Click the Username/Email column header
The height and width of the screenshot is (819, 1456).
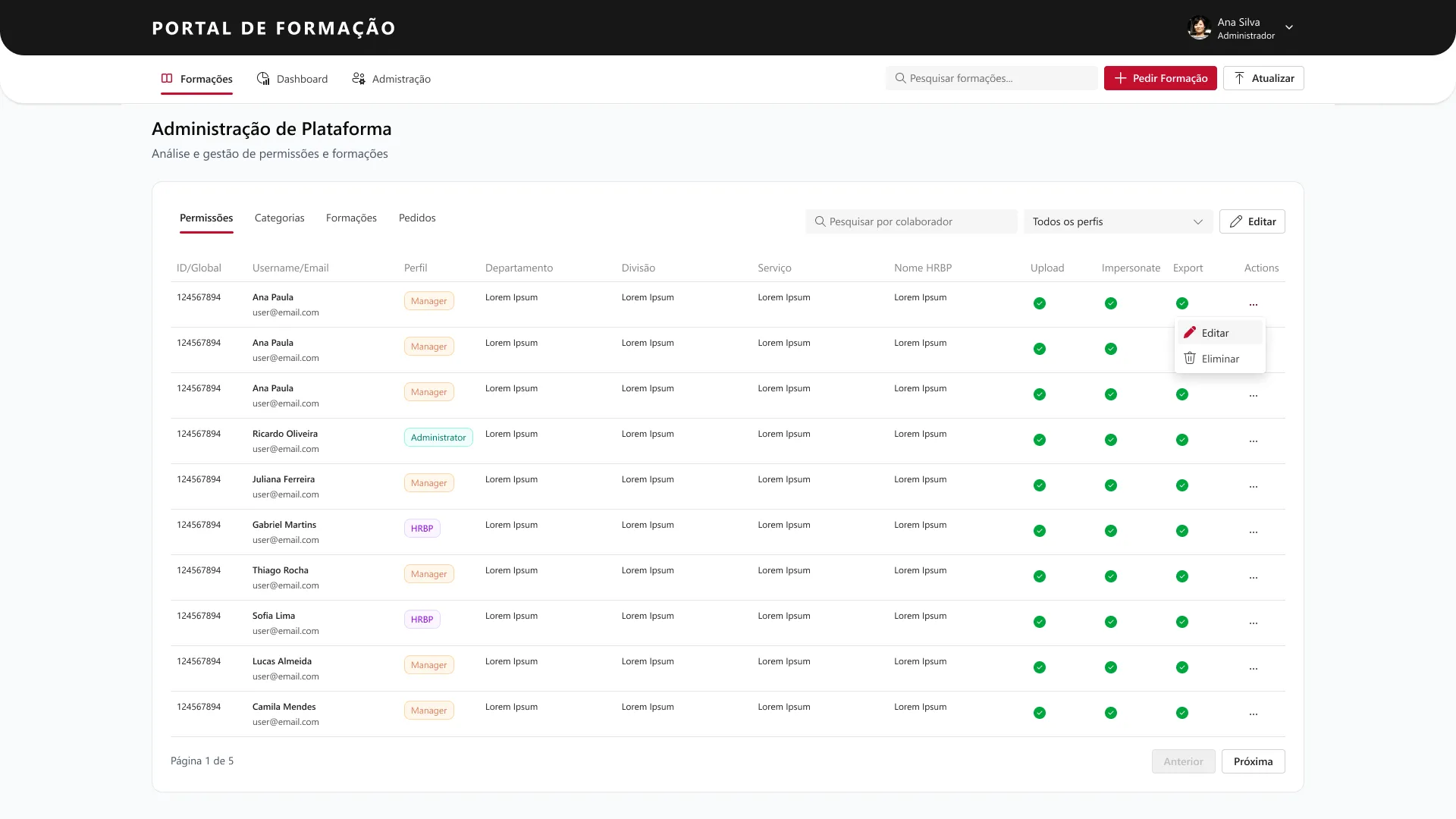click(x=290, y=268)
